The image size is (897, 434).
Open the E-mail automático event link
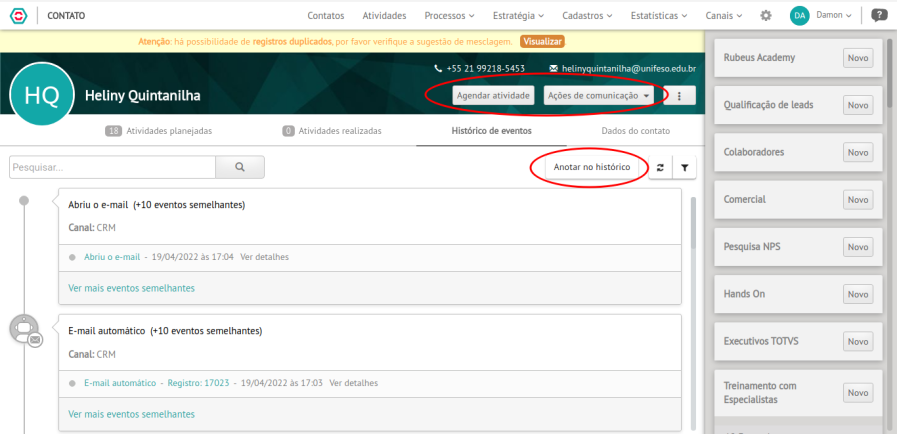tap(120, 383)
